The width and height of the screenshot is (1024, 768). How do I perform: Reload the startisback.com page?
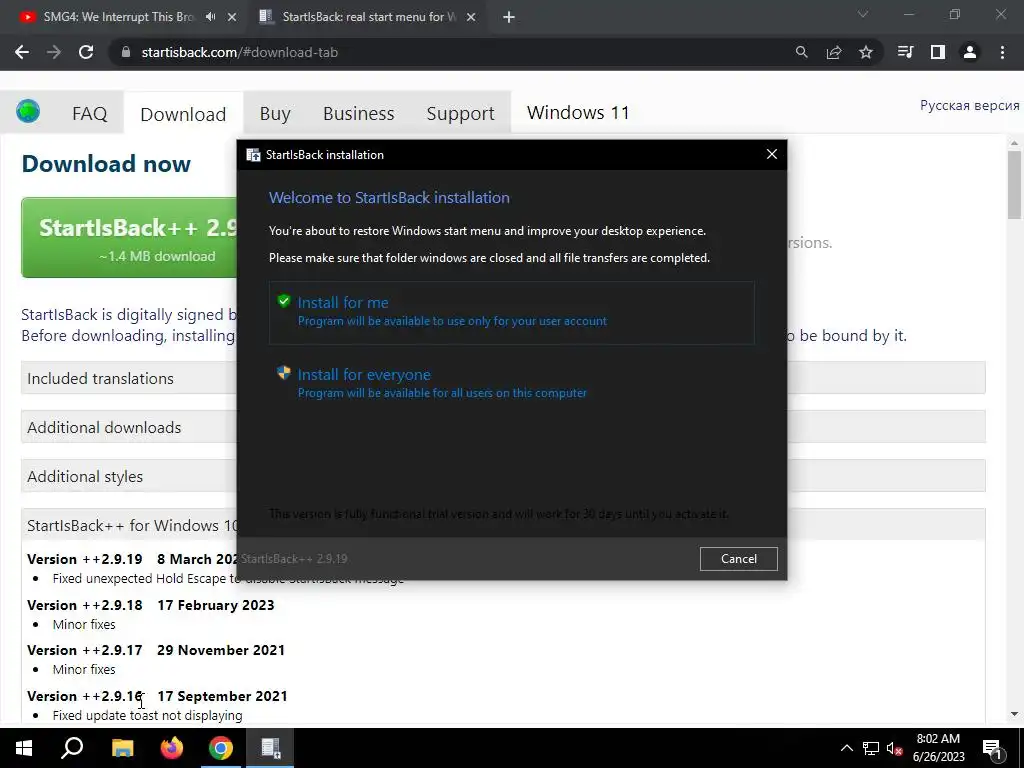click(86, 52)
